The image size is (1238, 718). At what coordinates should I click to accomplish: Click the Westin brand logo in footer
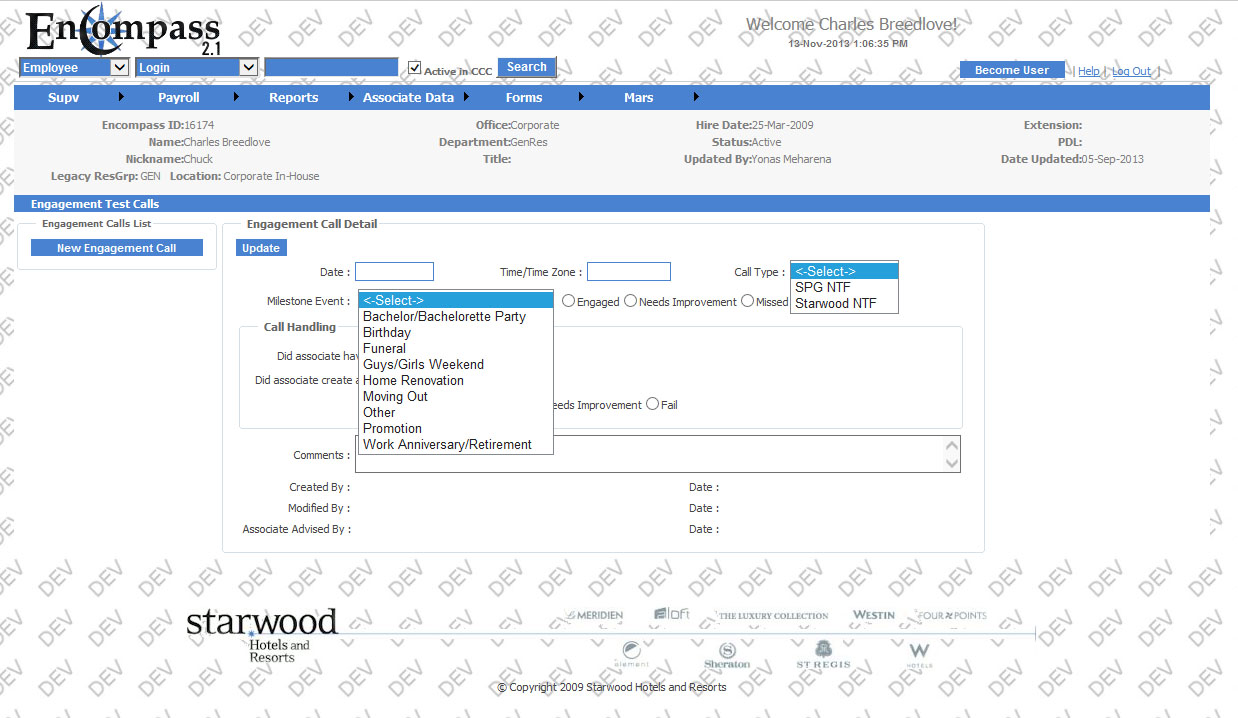[873, 615]
